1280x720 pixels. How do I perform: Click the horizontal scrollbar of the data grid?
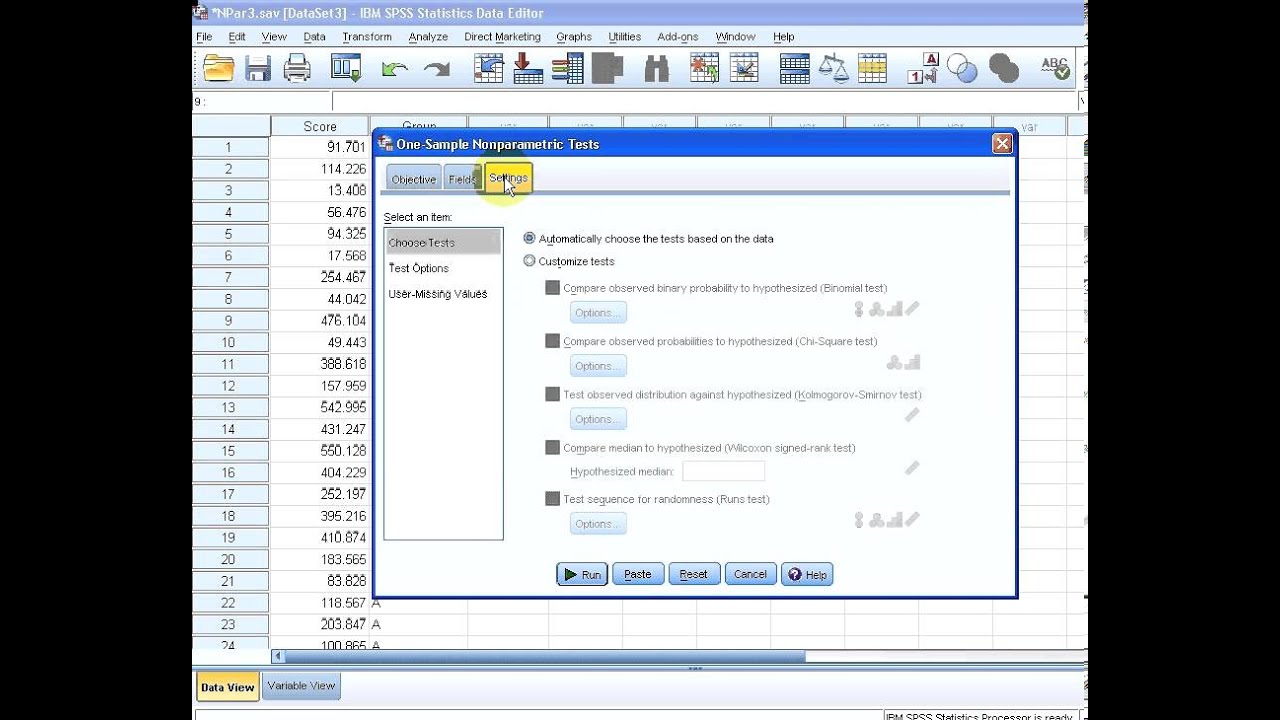[545, 657]
